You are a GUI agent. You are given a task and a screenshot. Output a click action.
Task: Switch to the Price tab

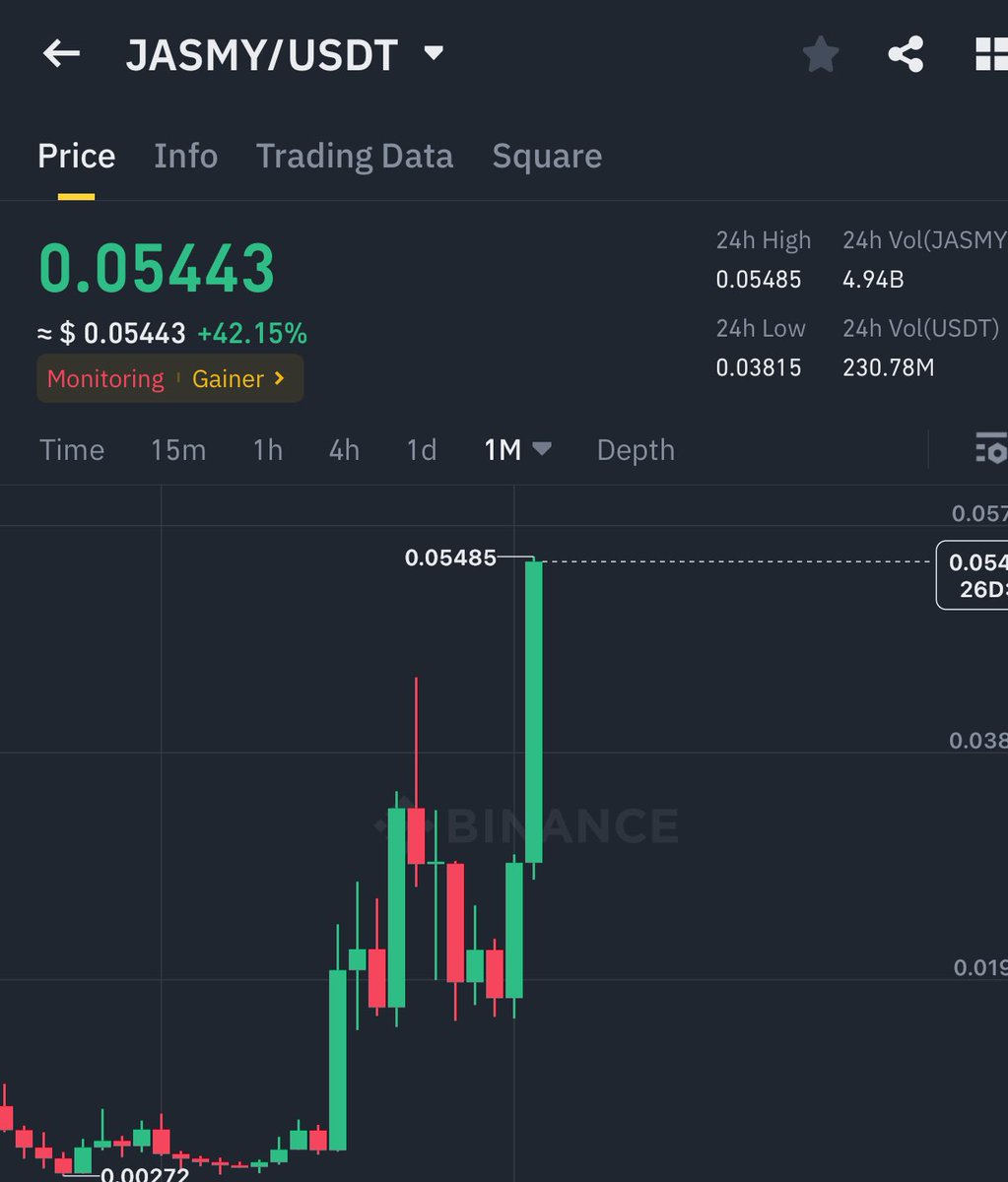(76, 156)
